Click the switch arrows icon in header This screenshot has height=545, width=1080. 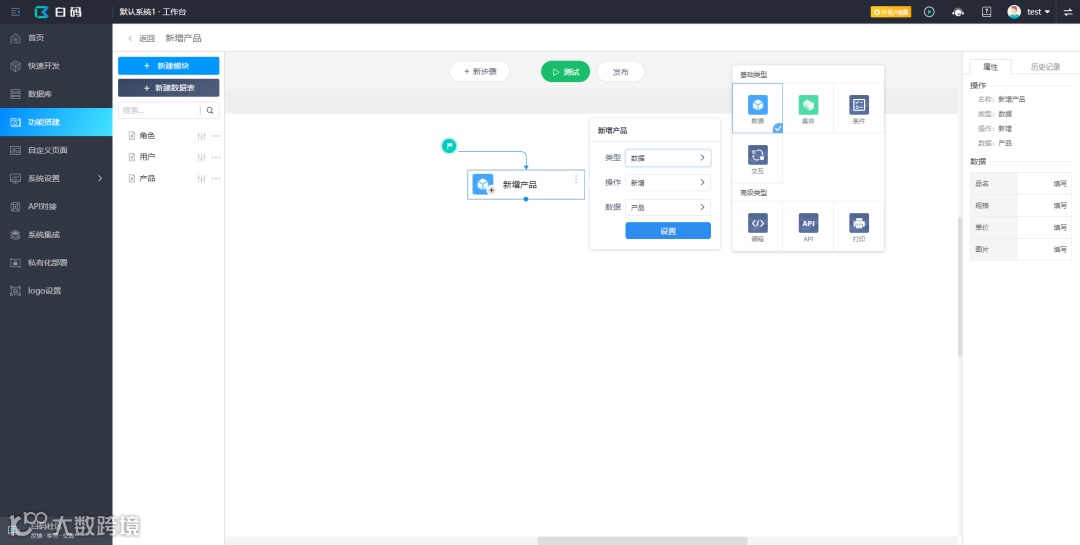click(1068, 12)
